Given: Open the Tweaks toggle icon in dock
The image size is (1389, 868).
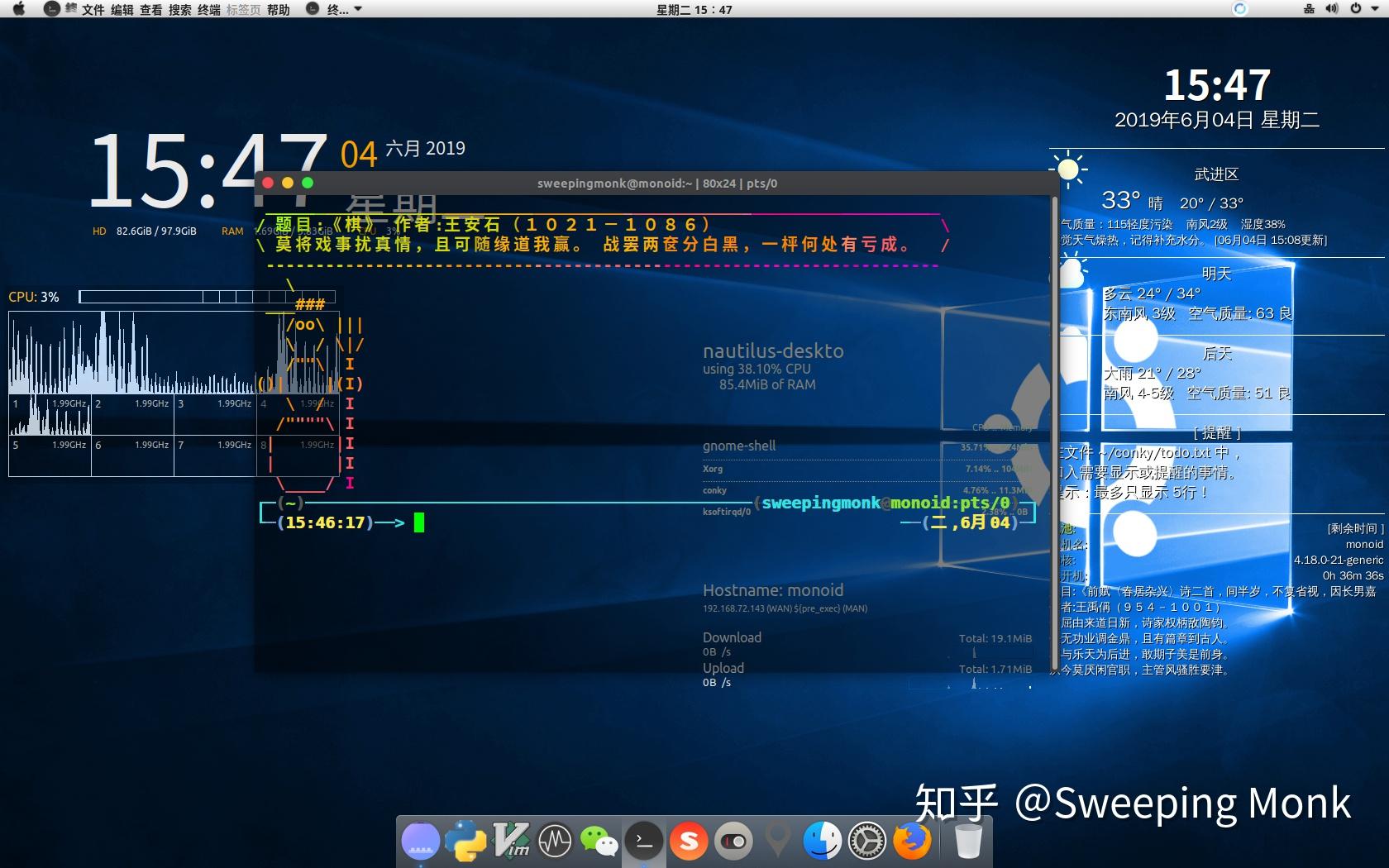Looking at the screenshot, I should 733,842.
